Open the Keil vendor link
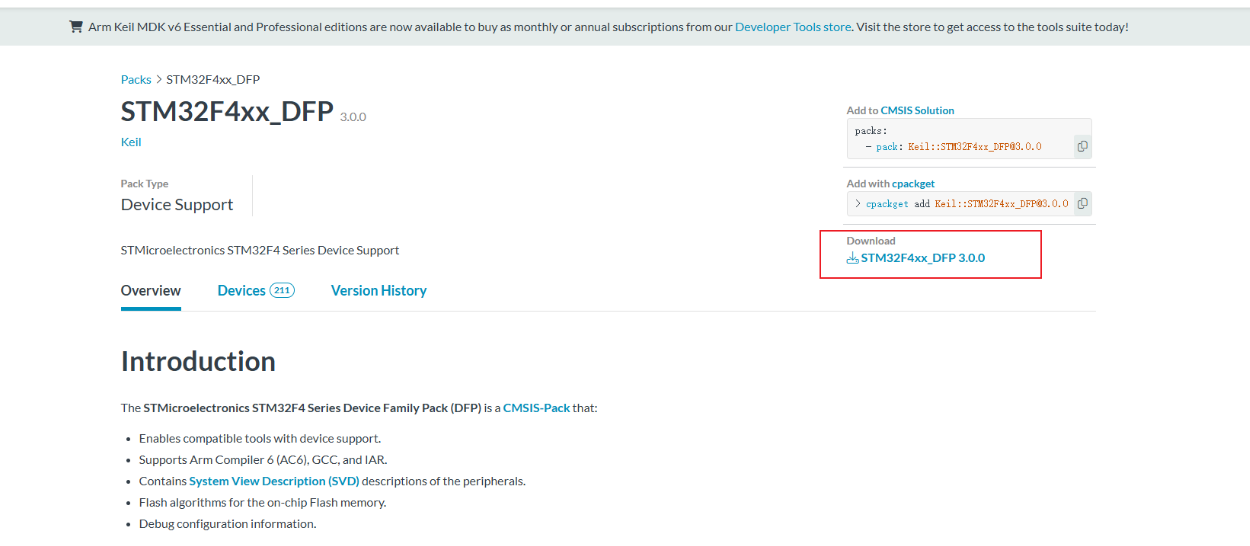Viewport: 1250px width, 546px height. (x=131, y=142)
